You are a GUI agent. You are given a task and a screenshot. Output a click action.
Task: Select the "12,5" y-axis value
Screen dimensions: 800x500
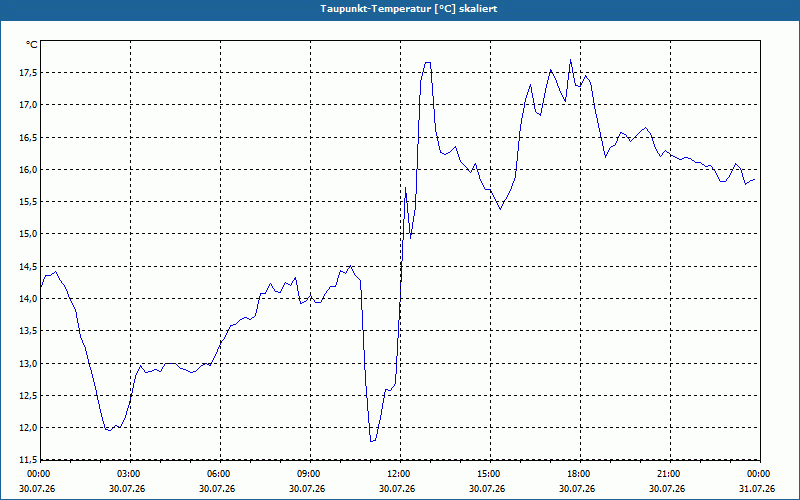28,396
